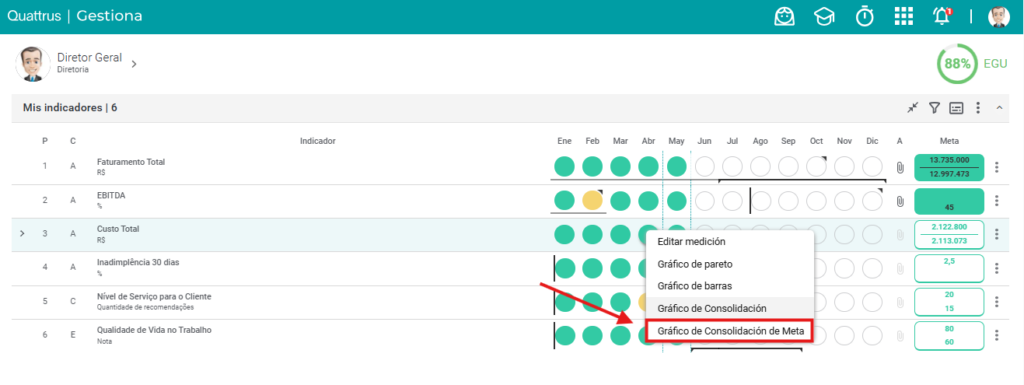Expand the Diretor Geral chevron

point(133,64)
